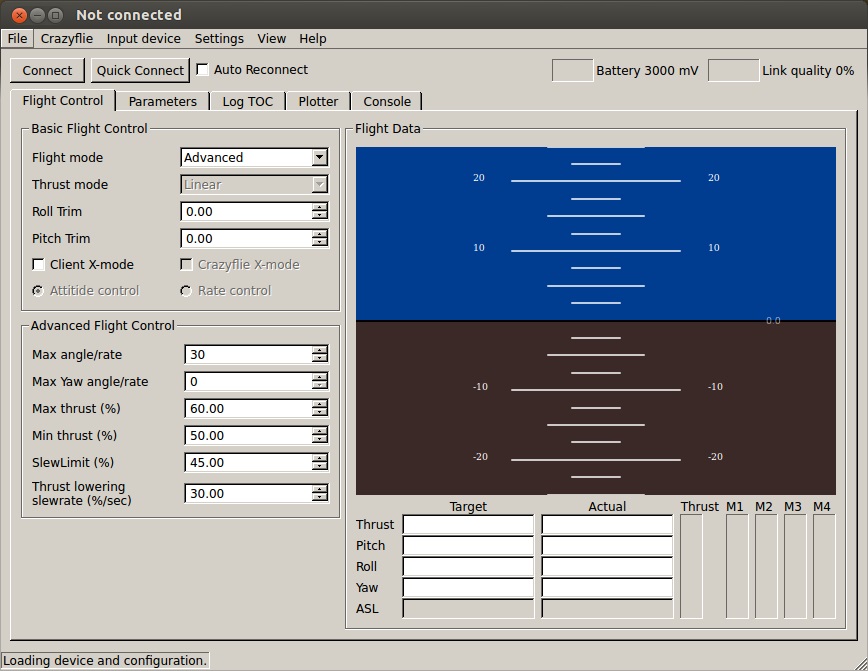Open the File menu
This screenshot has height=671, width=868.
(x=17, y=39)
